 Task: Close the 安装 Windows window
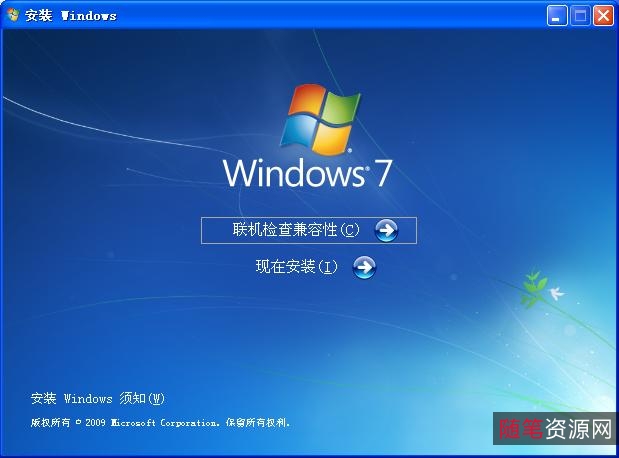coord(604,16)
